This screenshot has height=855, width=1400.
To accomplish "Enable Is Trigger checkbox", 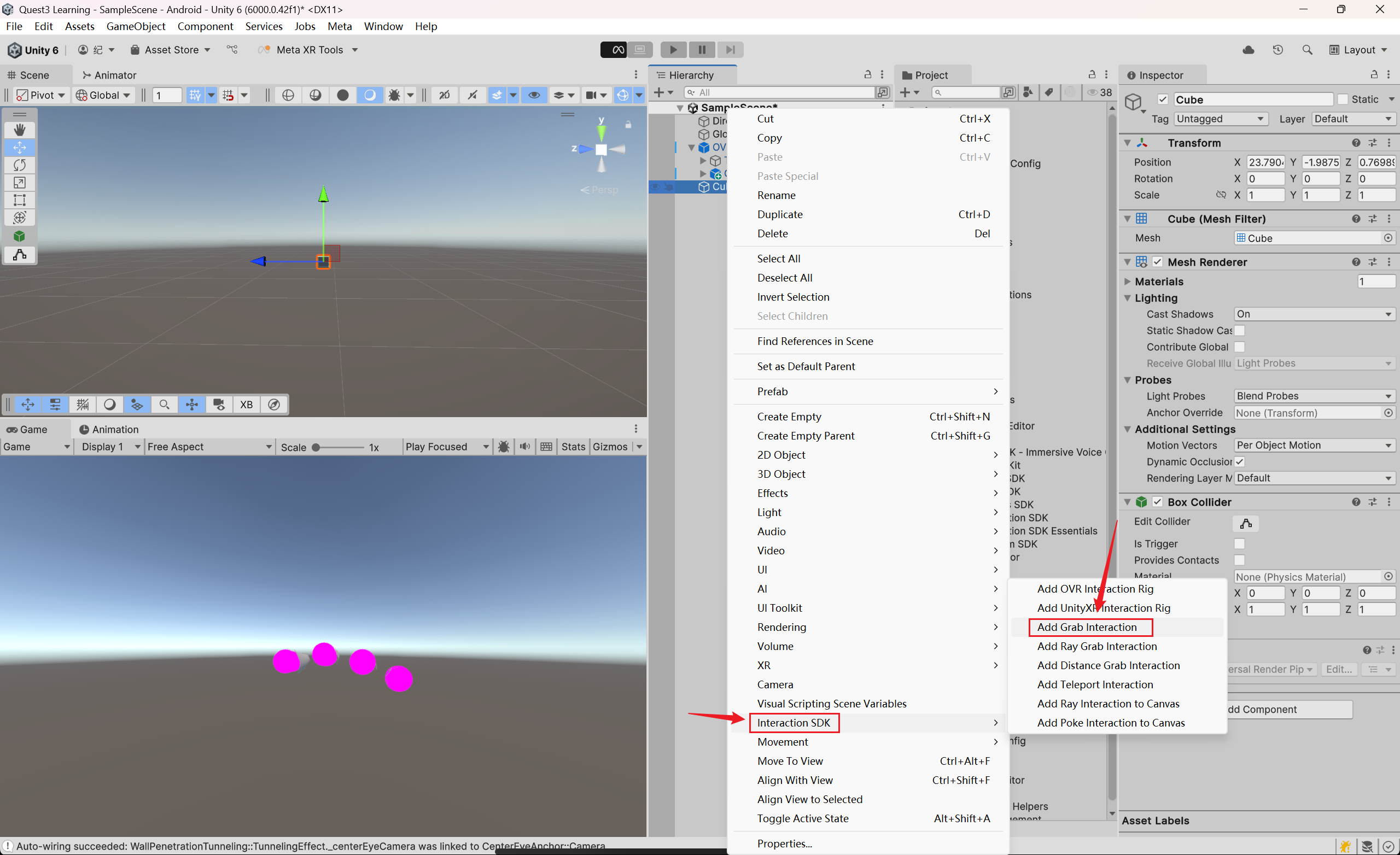I will (x=1240, y=544).
